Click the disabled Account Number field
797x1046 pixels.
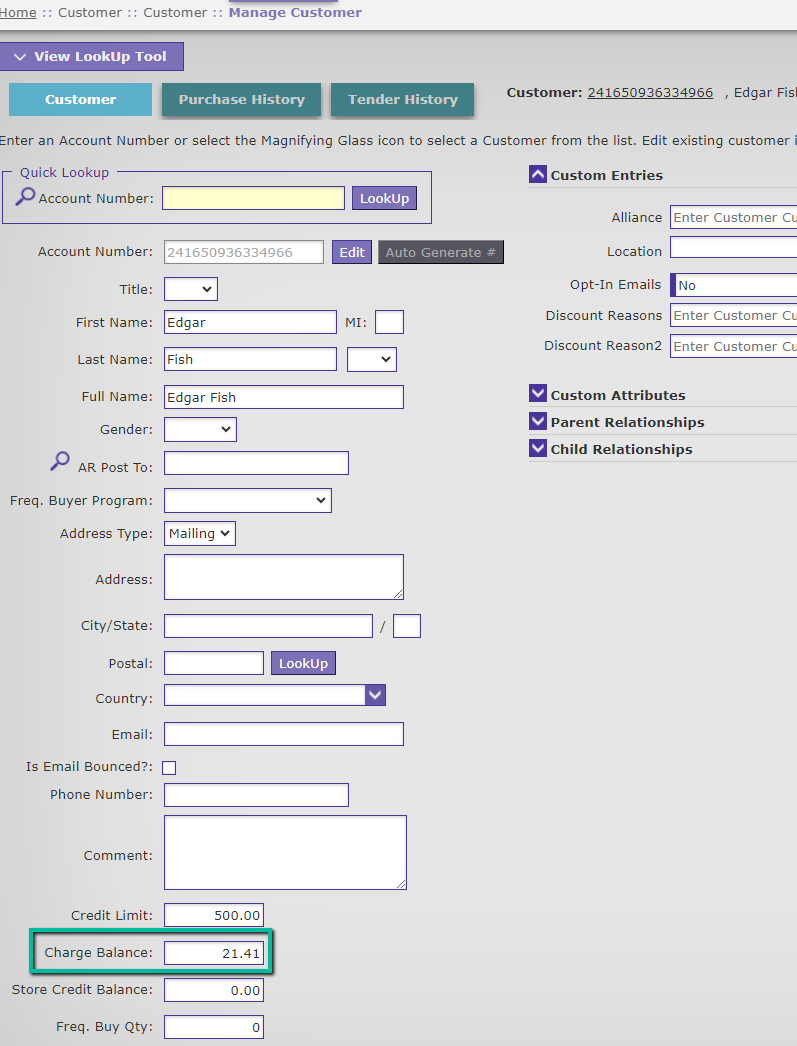tap(243, 252)
